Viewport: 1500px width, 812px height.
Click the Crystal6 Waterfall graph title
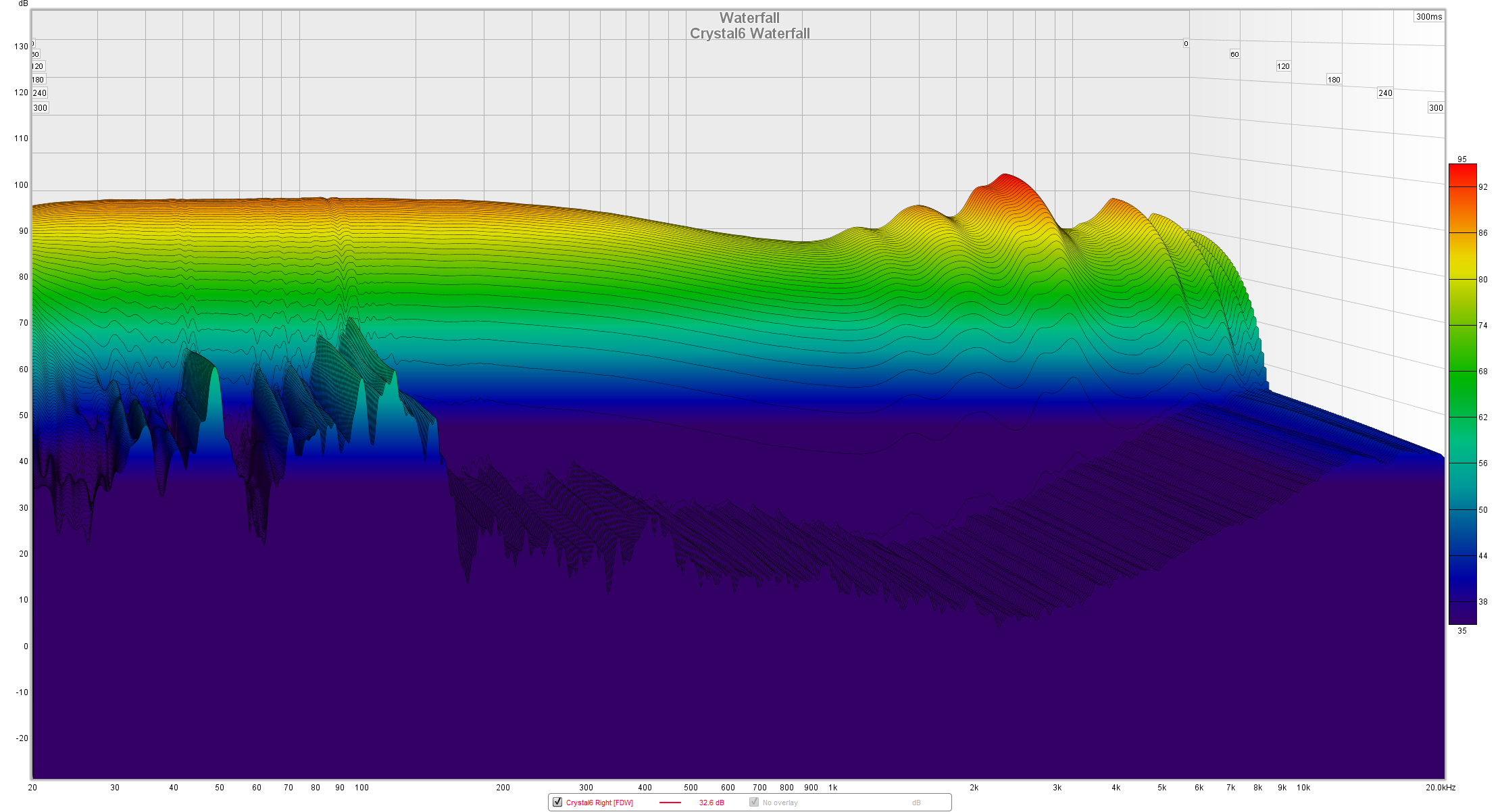(x=749, y=34)
